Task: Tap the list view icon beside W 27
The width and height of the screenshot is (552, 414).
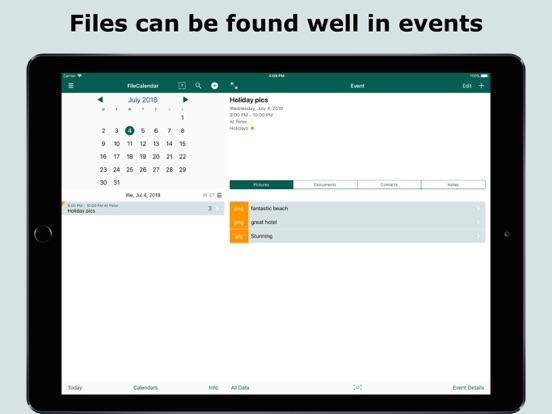Action: (x=219, y=195)
